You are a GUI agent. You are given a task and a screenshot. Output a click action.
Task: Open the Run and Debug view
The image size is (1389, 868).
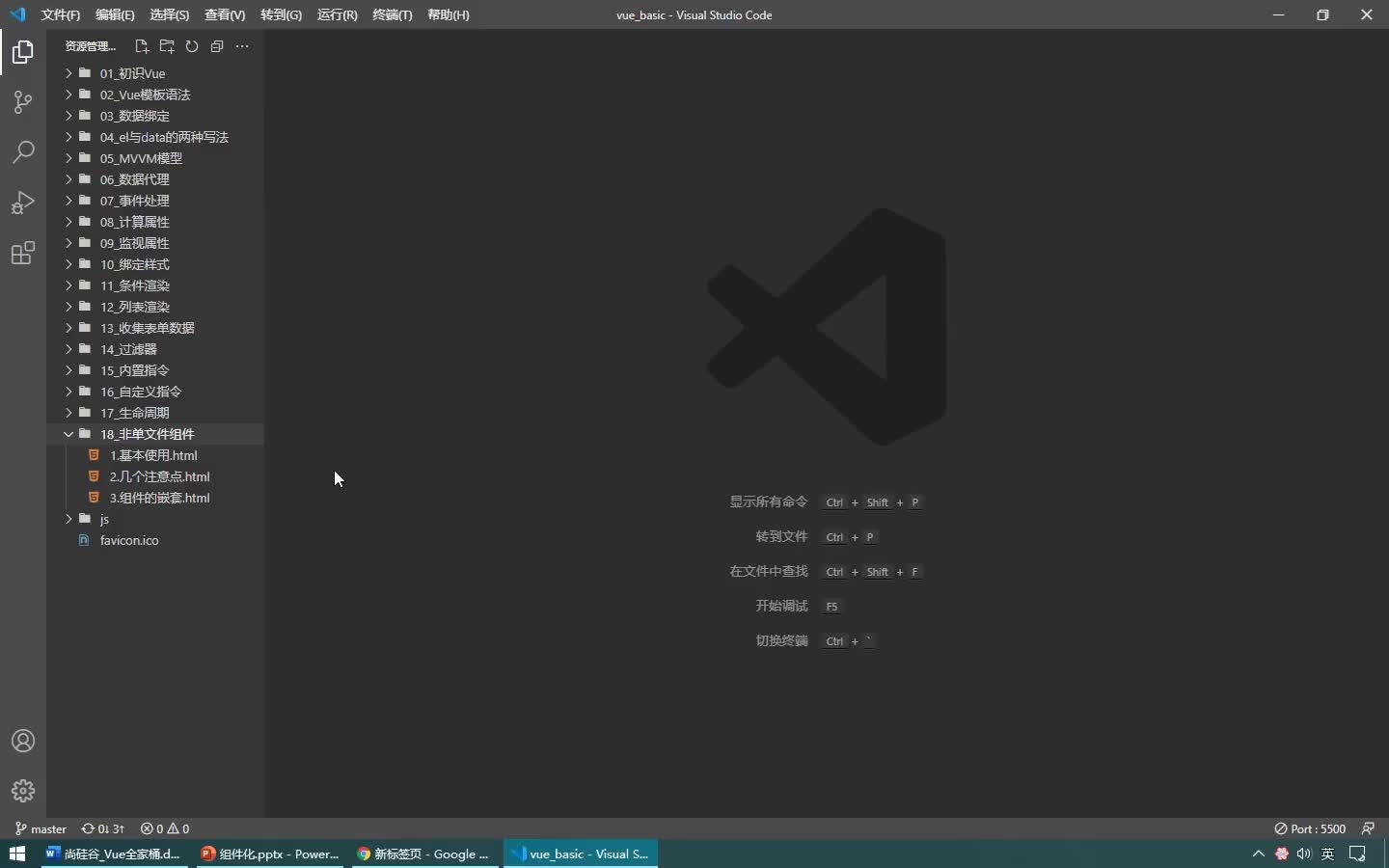[x=23, y=203]
